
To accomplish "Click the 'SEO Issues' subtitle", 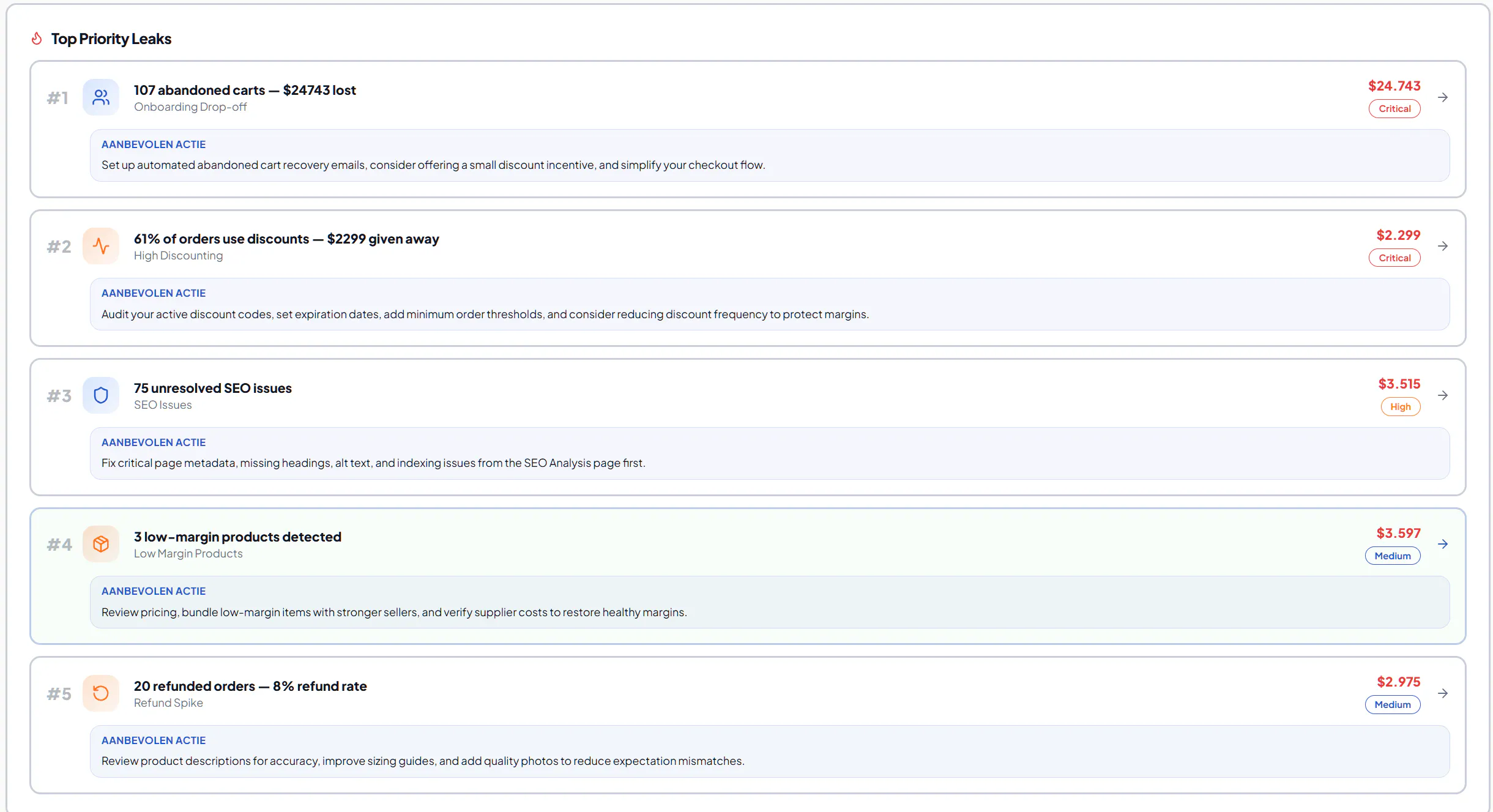I will pos(163,405).
